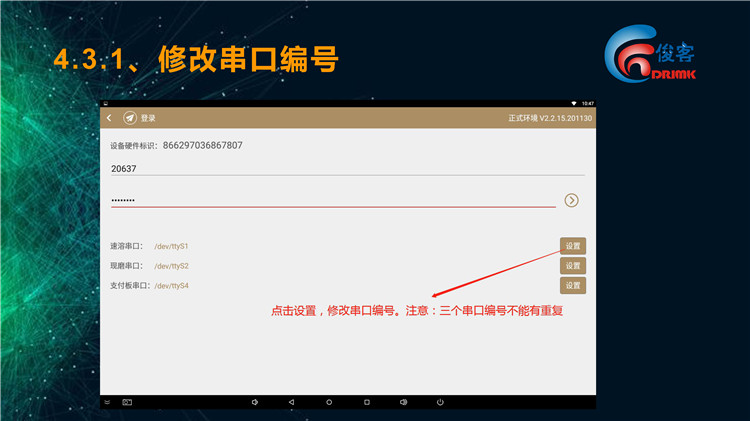The image size is (750, 421).
Task: Click the circular arrow submit icon
Action: (x=571, y=200)
